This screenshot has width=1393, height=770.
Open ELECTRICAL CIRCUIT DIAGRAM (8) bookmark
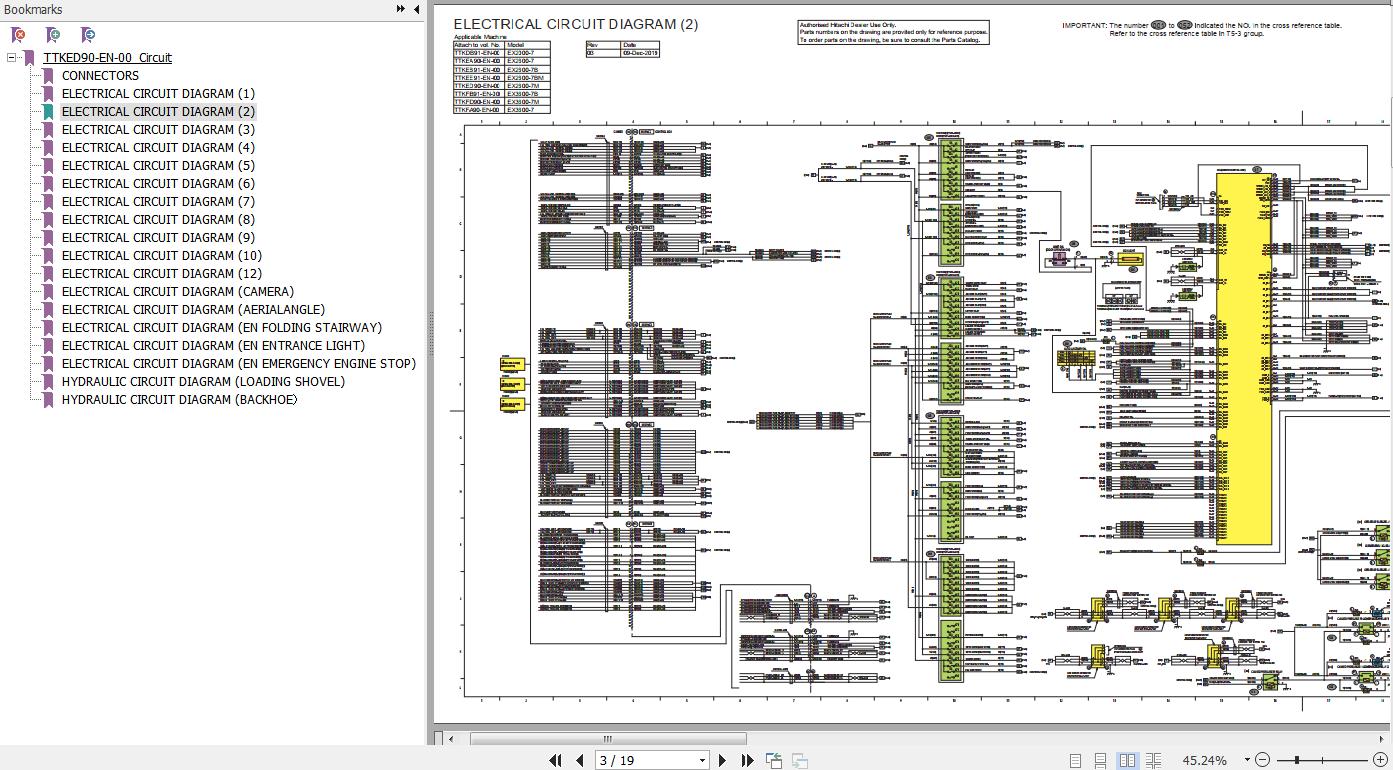pyautogui.click(x=158, y=220)
